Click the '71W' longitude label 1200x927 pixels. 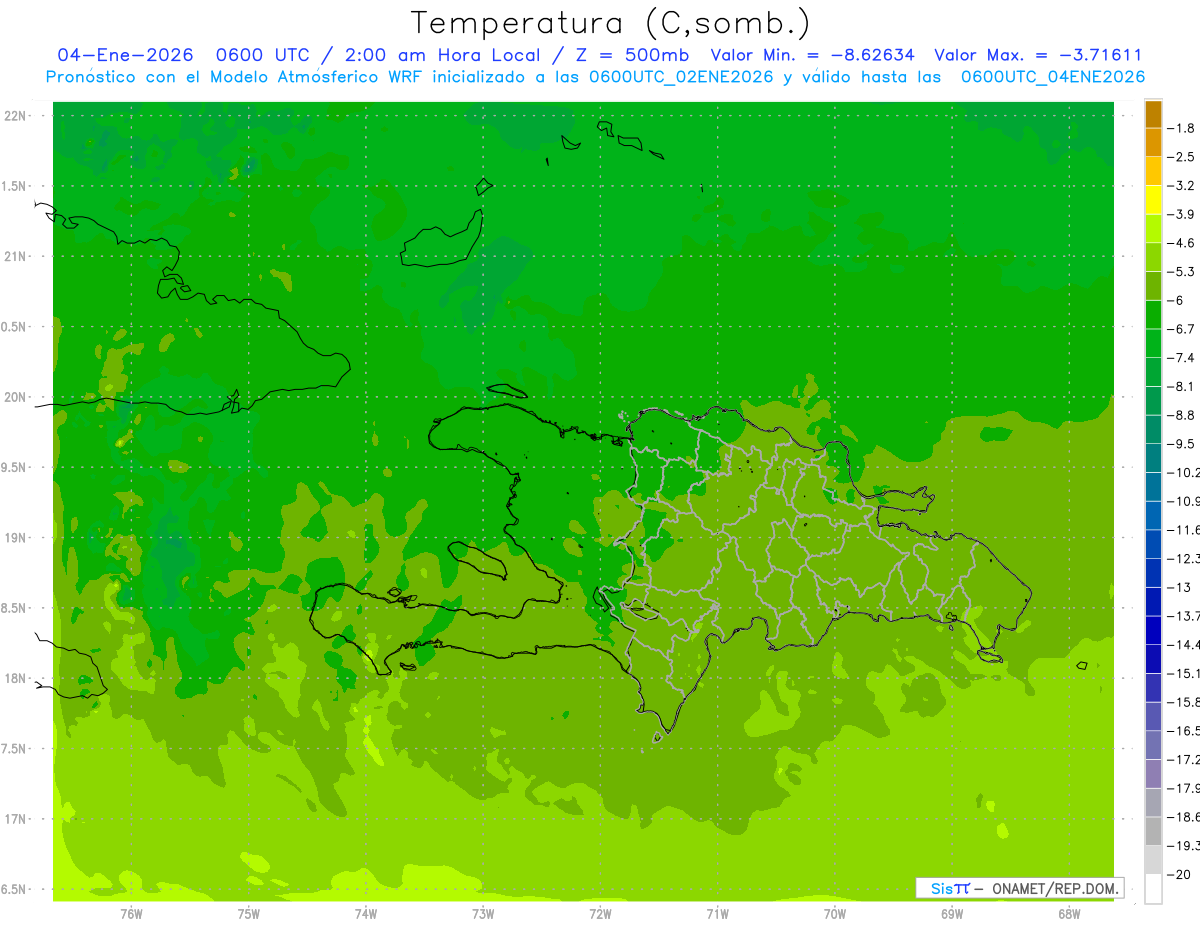click(717, 913)
